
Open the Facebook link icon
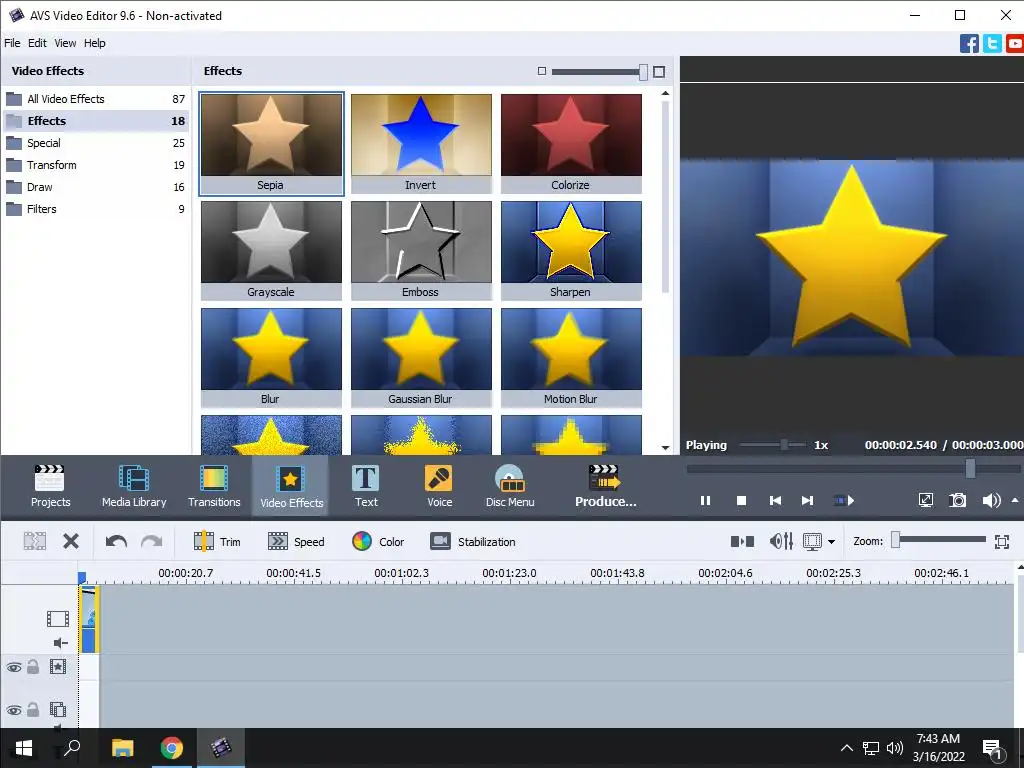point(969,43)
